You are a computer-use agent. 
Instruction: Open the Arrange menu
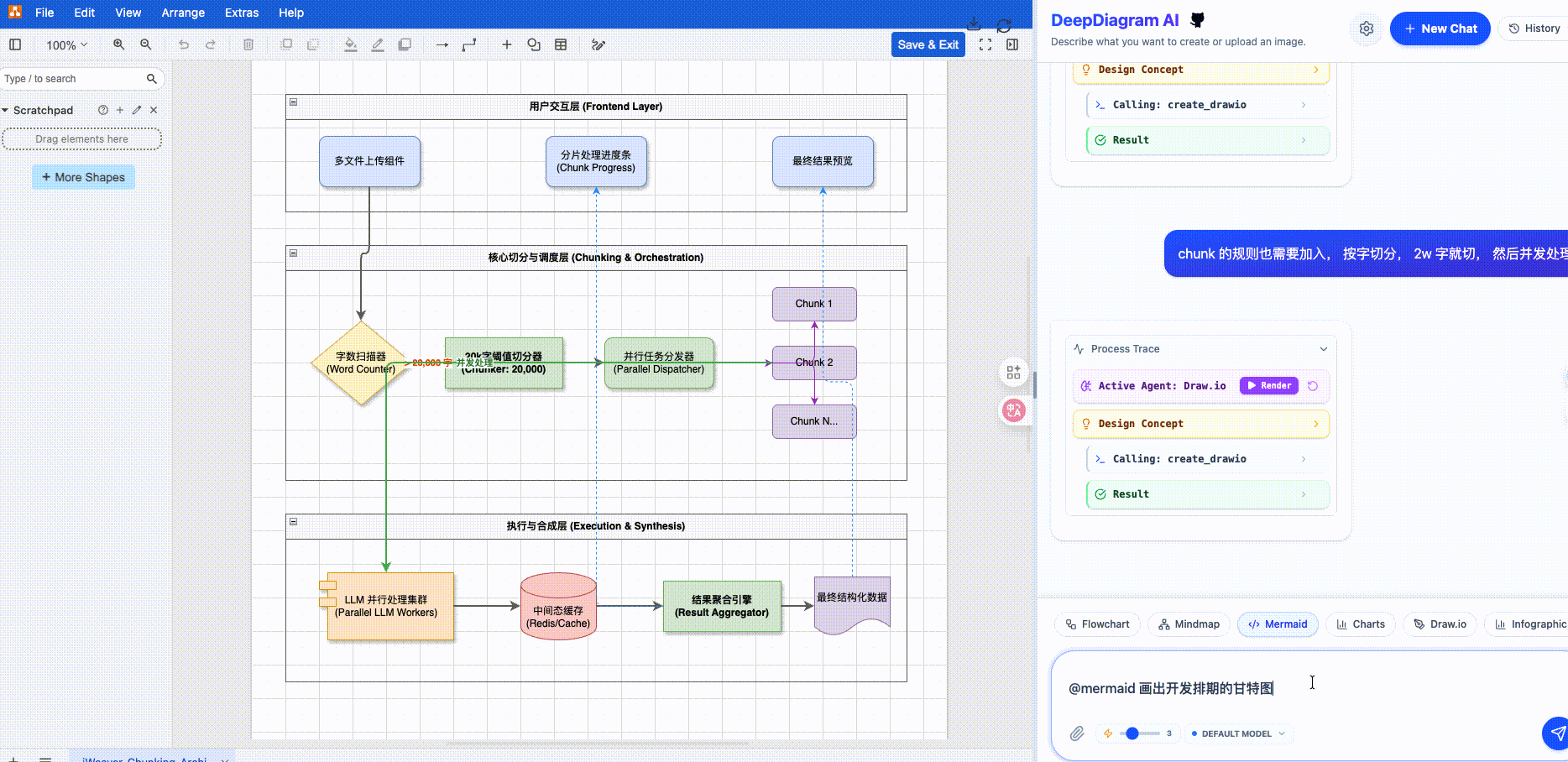(x=183, y=13)
